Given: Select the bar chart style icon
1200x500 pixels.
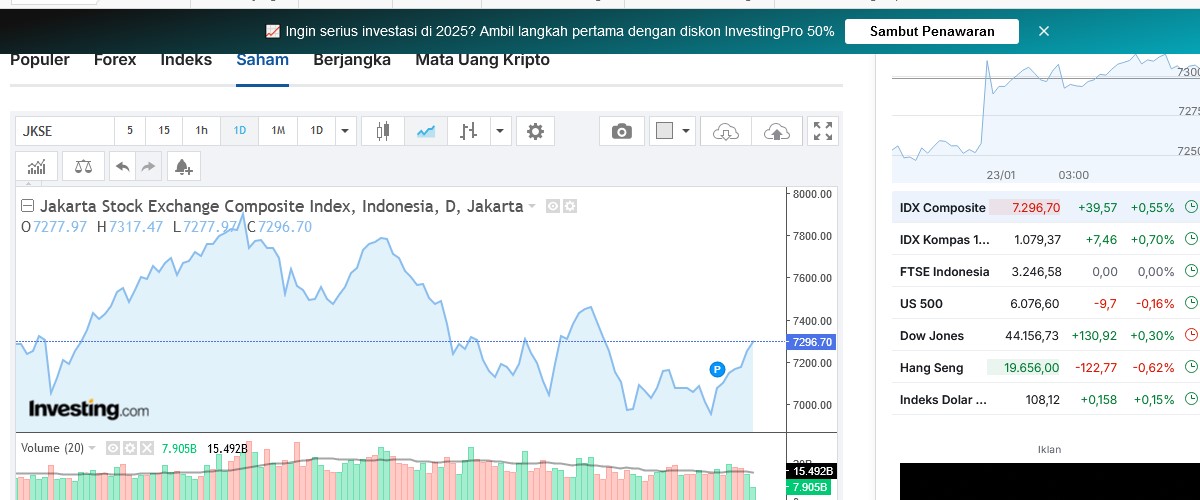Looking at the screenshot, I should [468, 130].
